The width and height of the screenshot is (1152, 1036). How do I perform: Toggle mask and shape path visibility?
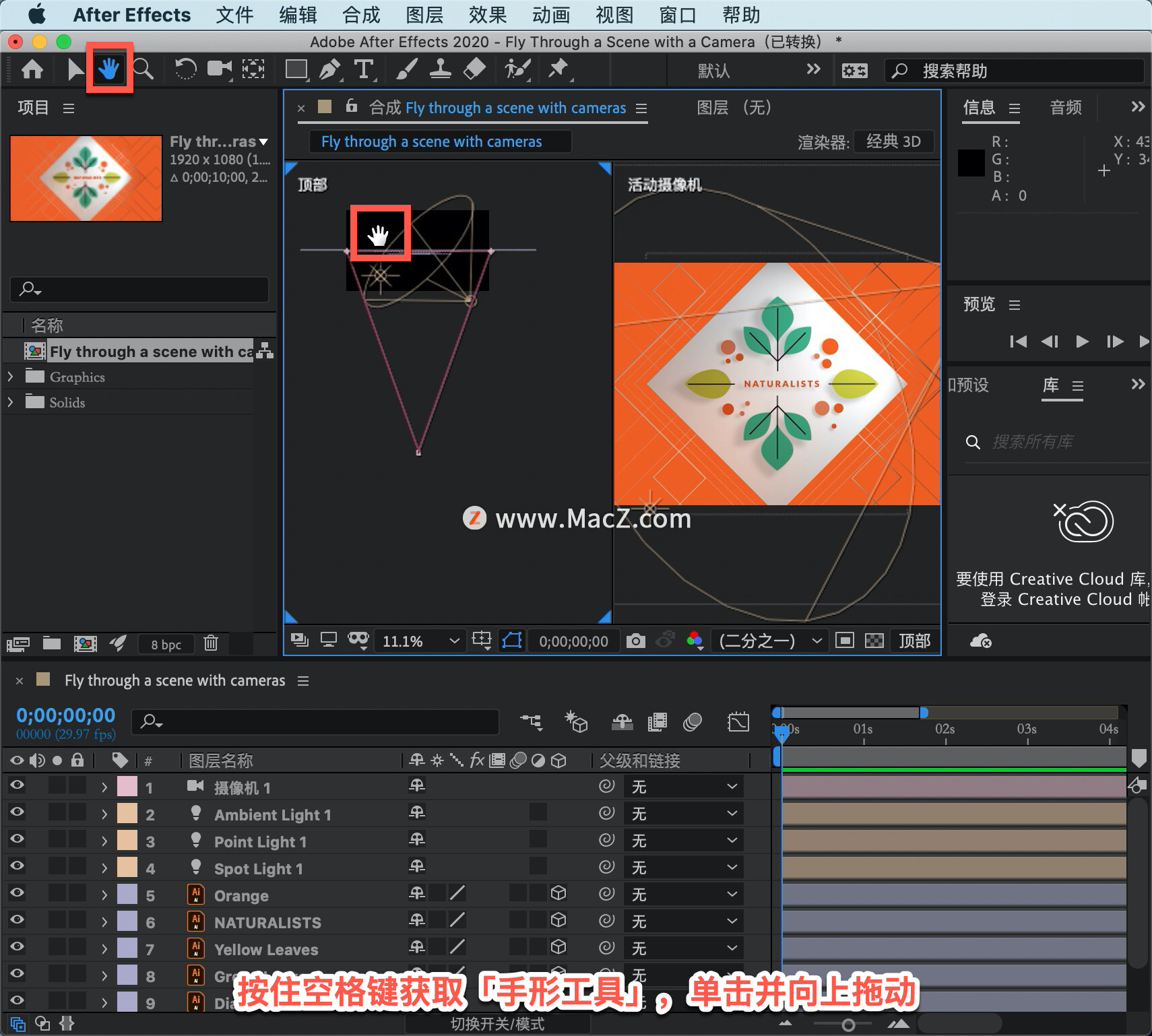click(x=512, y=641)
